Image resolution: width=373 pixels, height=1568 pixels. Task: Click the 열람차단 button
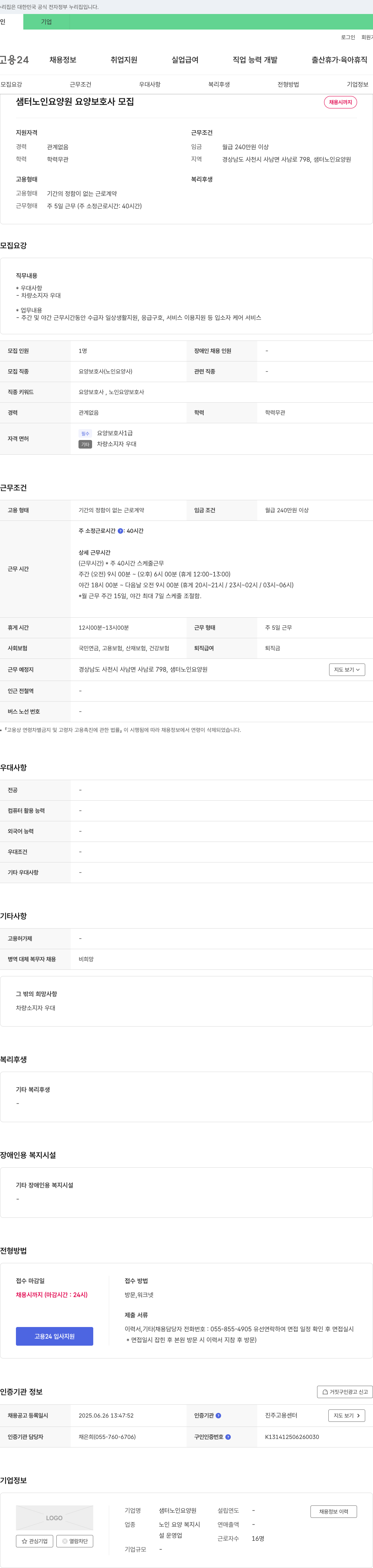pyautogui.click(x=74, y=1541)
